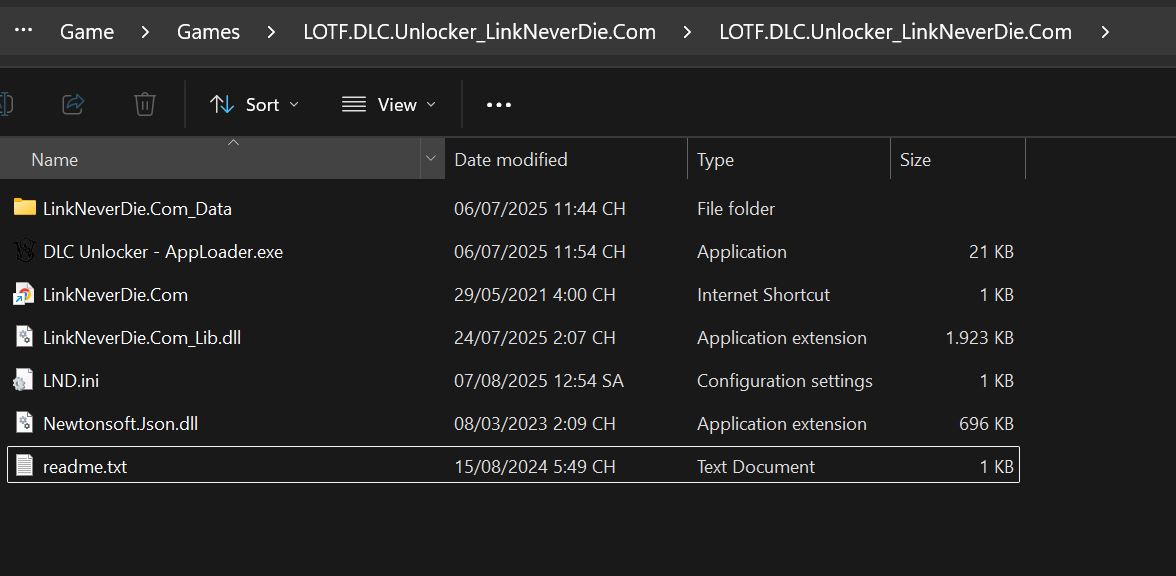Select LND.ini file name

tap(71, 381)
